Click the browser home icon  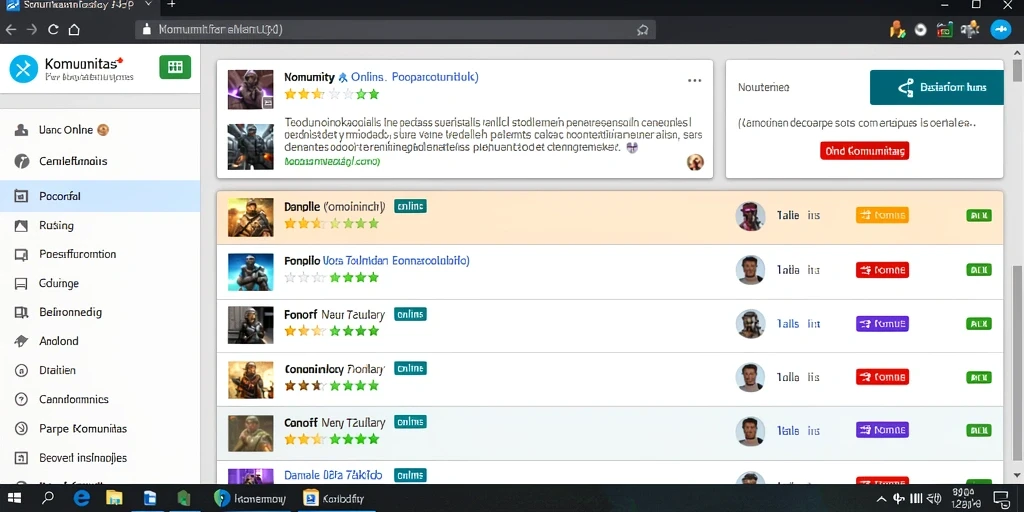pyautogui.click(x=74, y=29)
